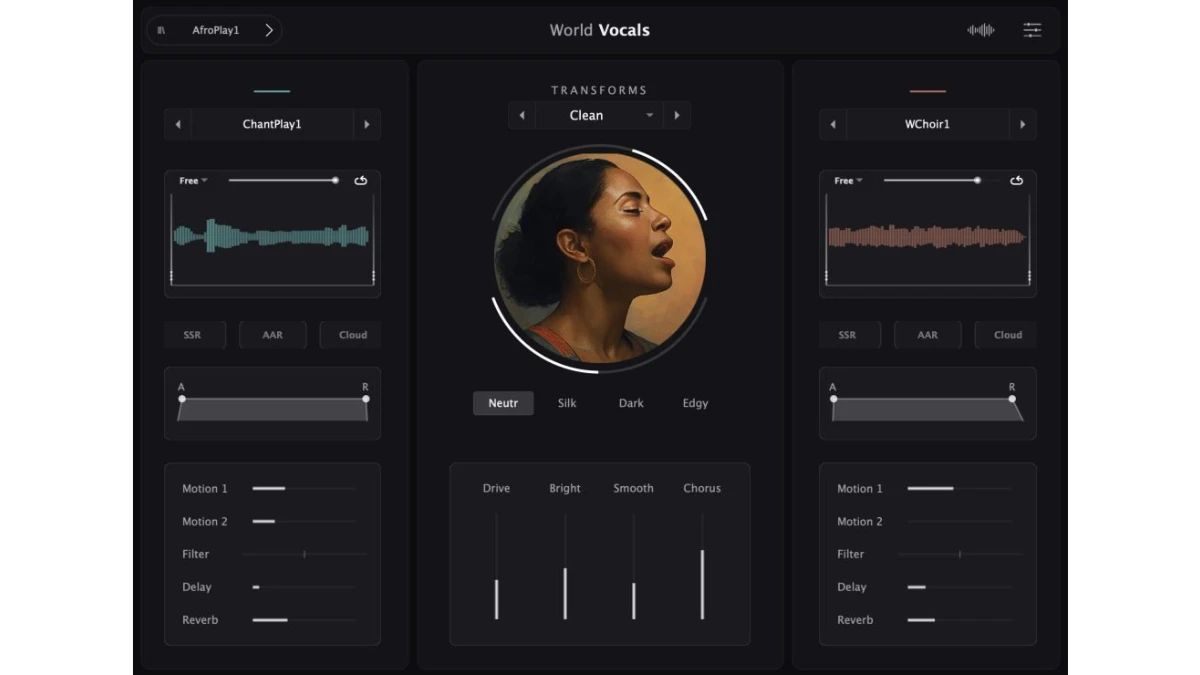Enable Cloud mode on ChantPlay1 layer
This screenshot has width=1200, height=675.
coord(352,335)
